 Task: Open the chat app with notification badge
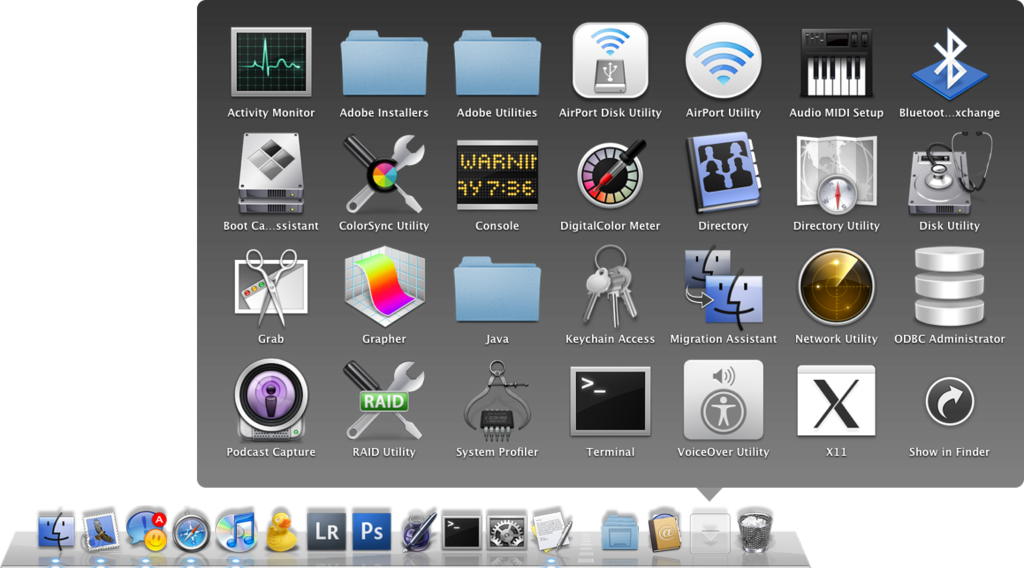tap(146, 531)
